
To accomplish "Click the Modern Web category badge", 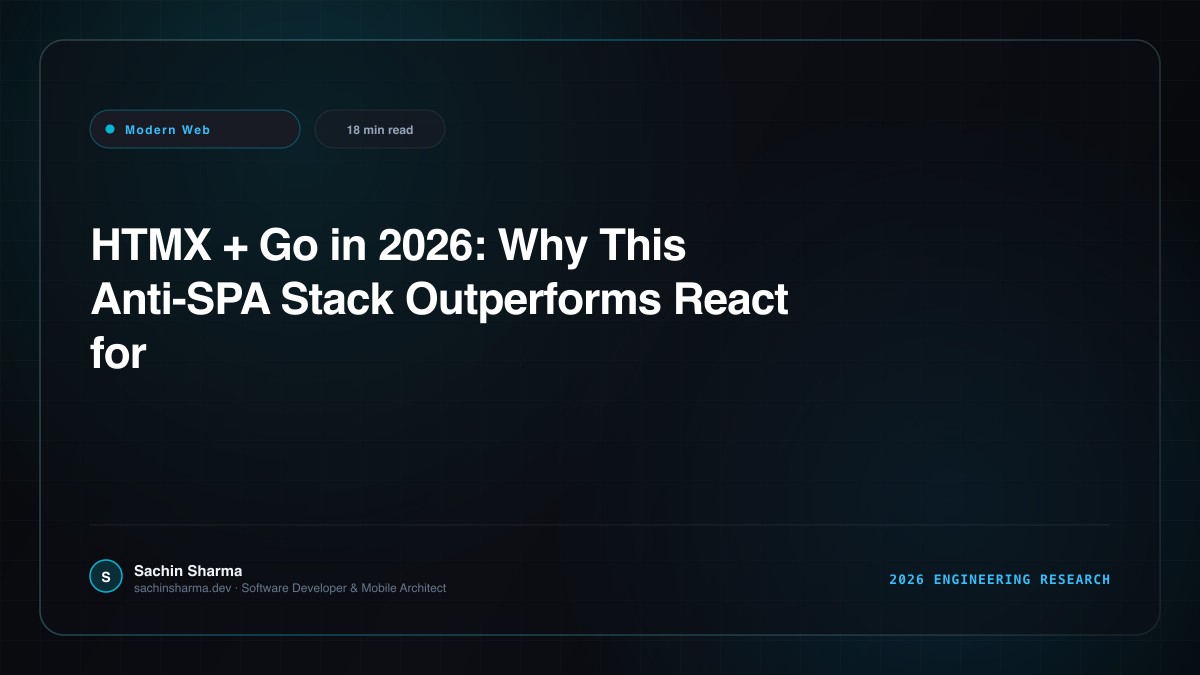I will point(195,129).
